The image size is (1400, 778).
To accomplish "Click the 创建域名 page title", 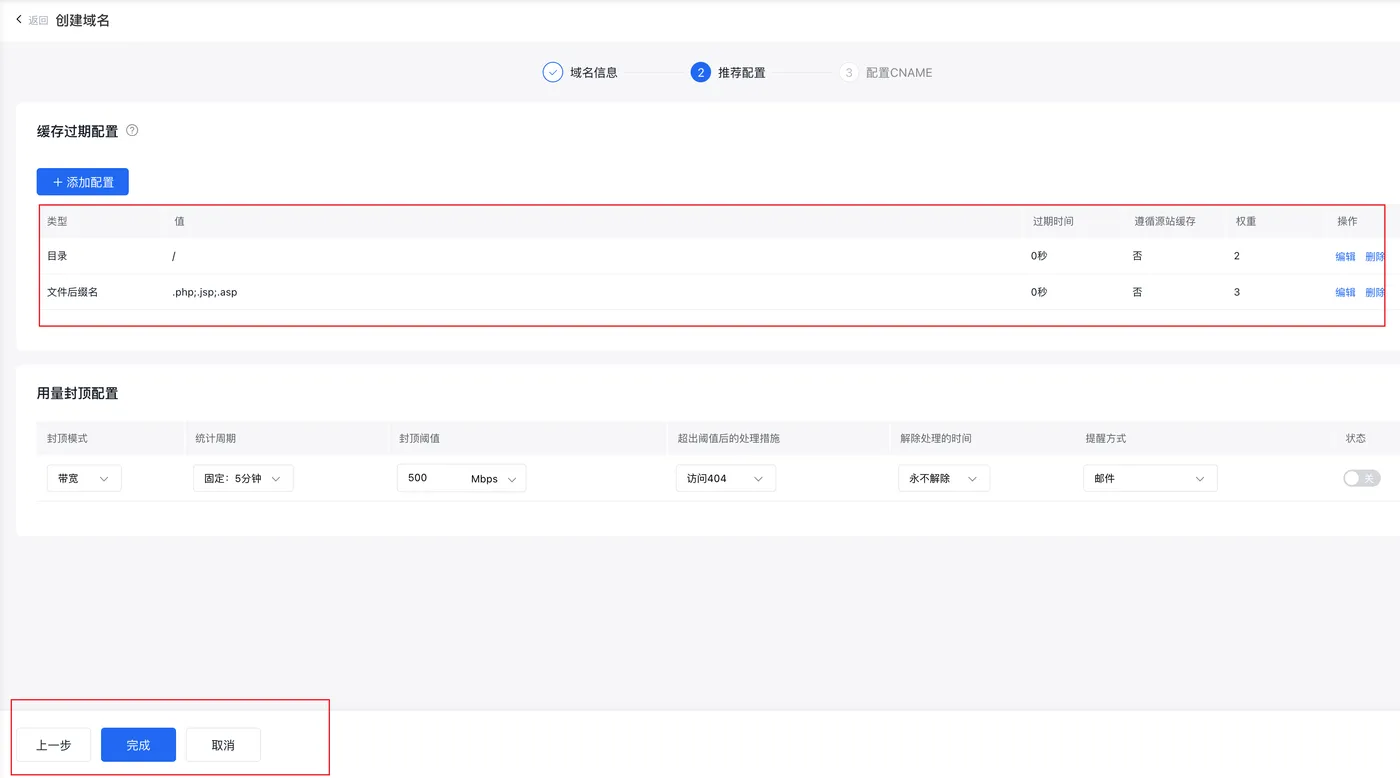I will pyautogui.click(x=83, y=20).
